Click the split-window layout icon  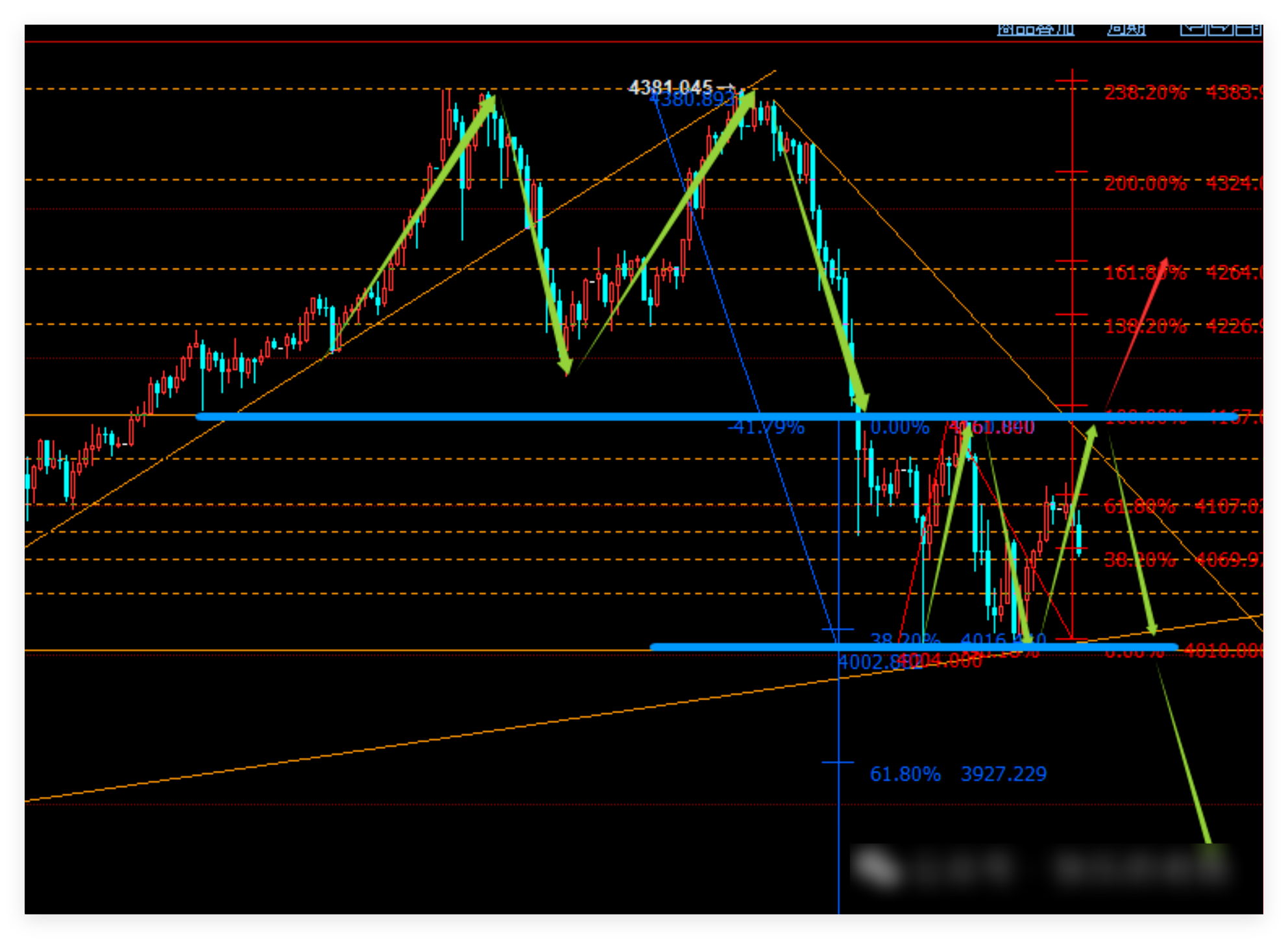[x=1248, y=29]
